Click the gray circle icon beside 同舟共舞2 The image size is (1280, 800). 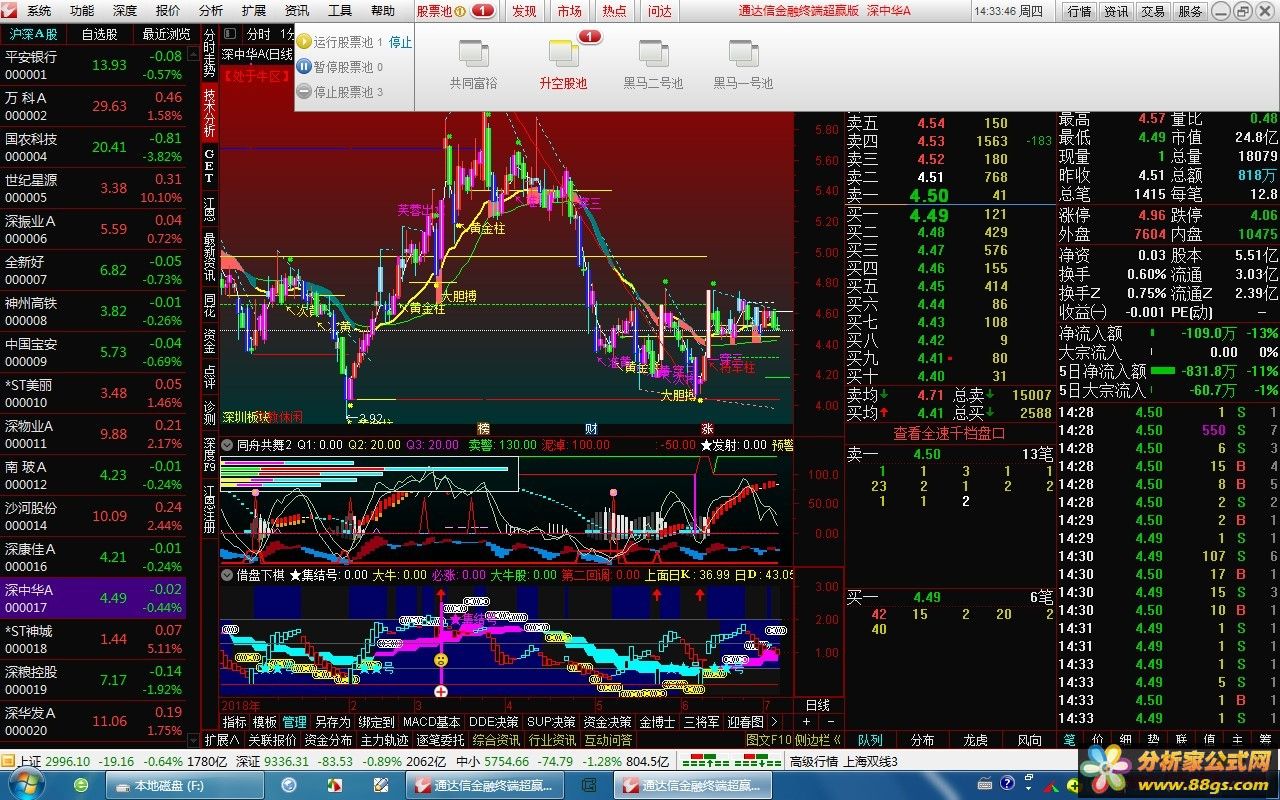227,445
